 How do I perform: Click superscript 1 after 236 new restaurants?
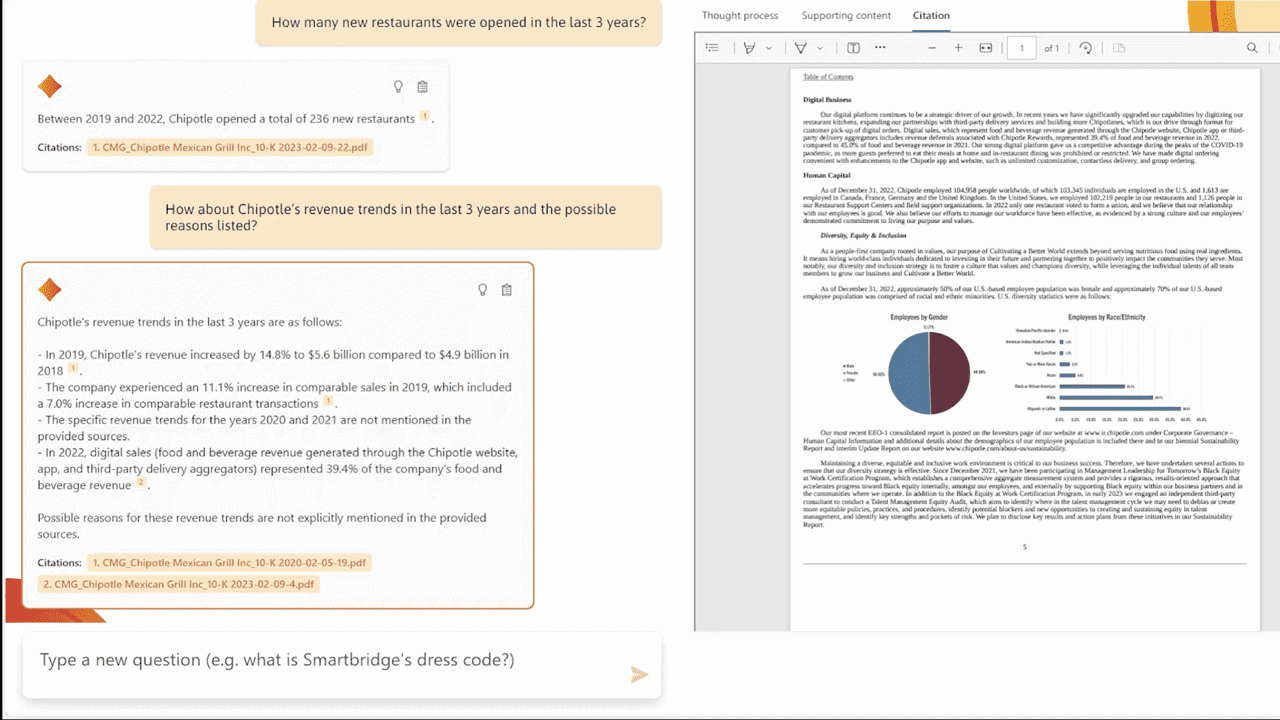click(424, 116)
